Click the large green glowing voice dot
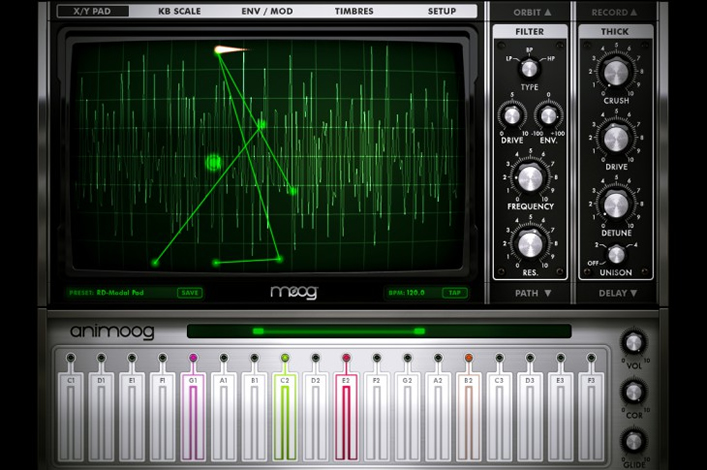The image size is (707, 470). [214, 162]
